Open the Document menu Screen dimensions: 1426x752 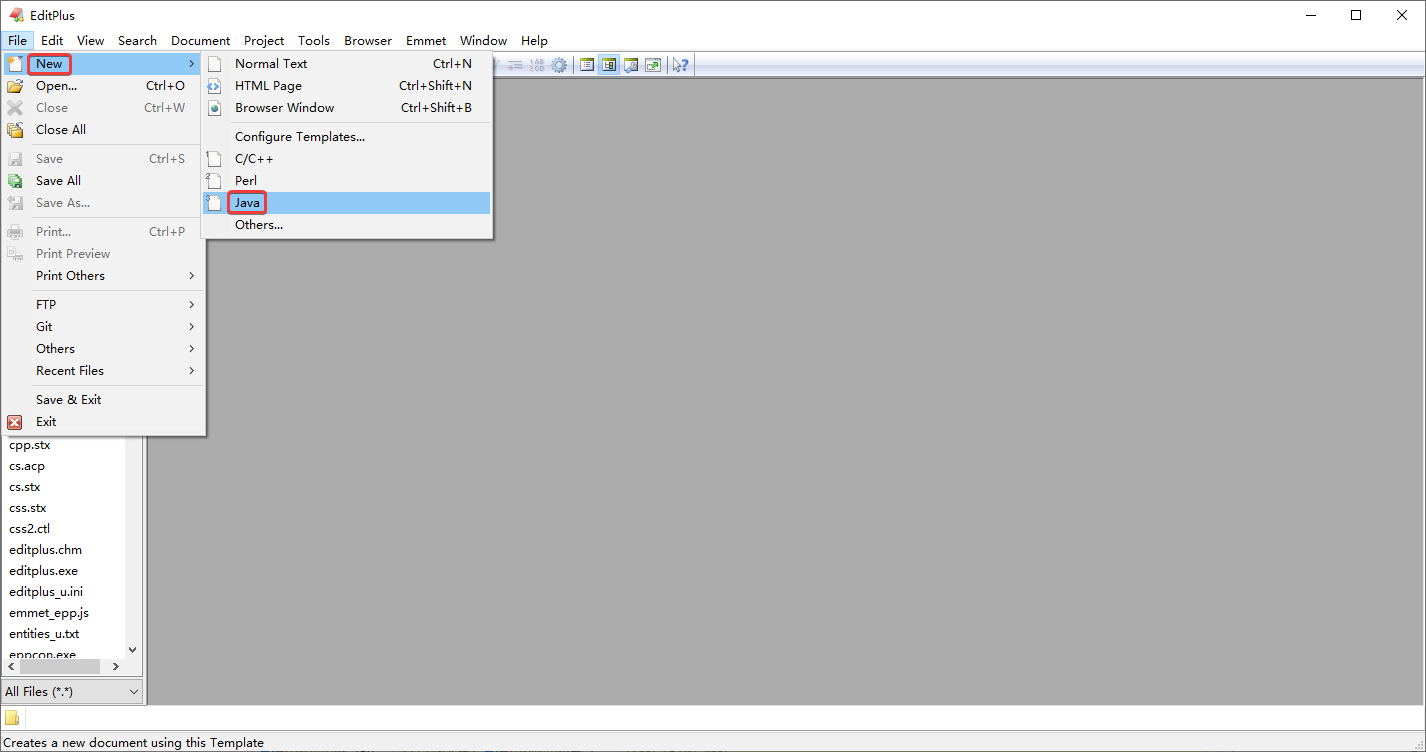[x=200, y=41]
